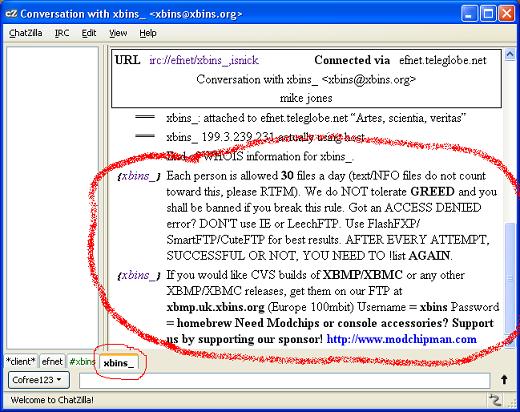Click the connection status icon in status bar

(x=495, y=400)
